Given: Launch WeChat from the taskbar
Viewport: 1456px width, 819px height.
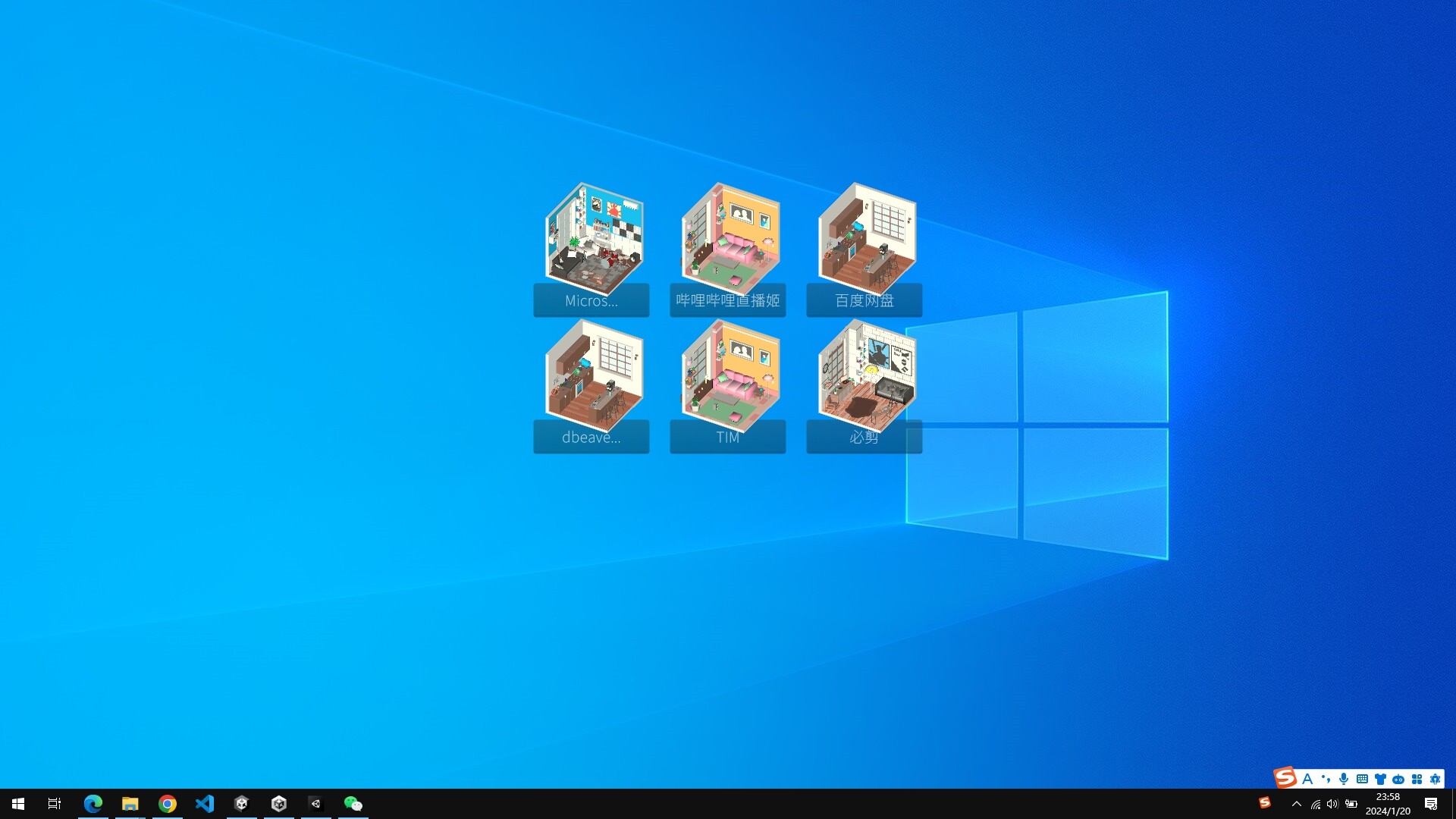Looking at the screenshot, I should [353, 804].
